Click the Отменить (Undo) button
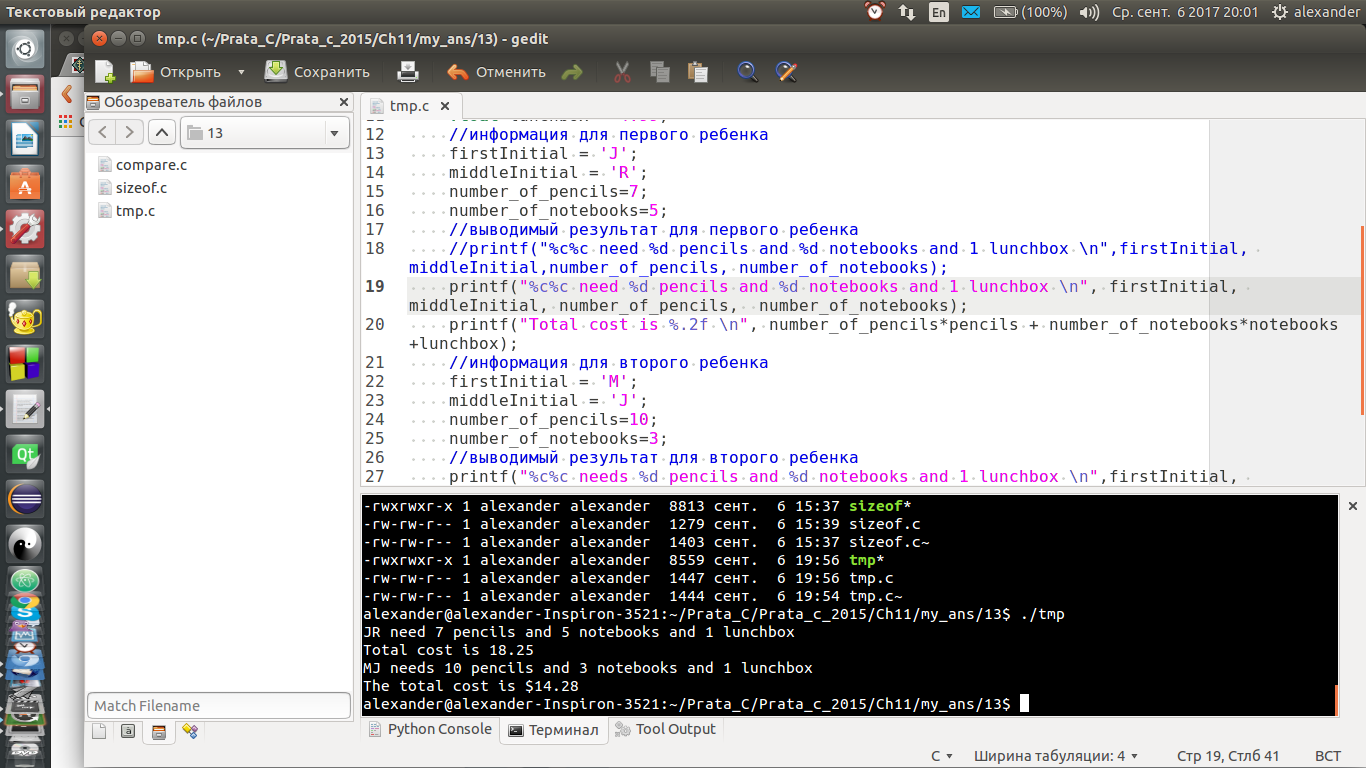The image size is (1366, 768). click(x=497, y=72)
